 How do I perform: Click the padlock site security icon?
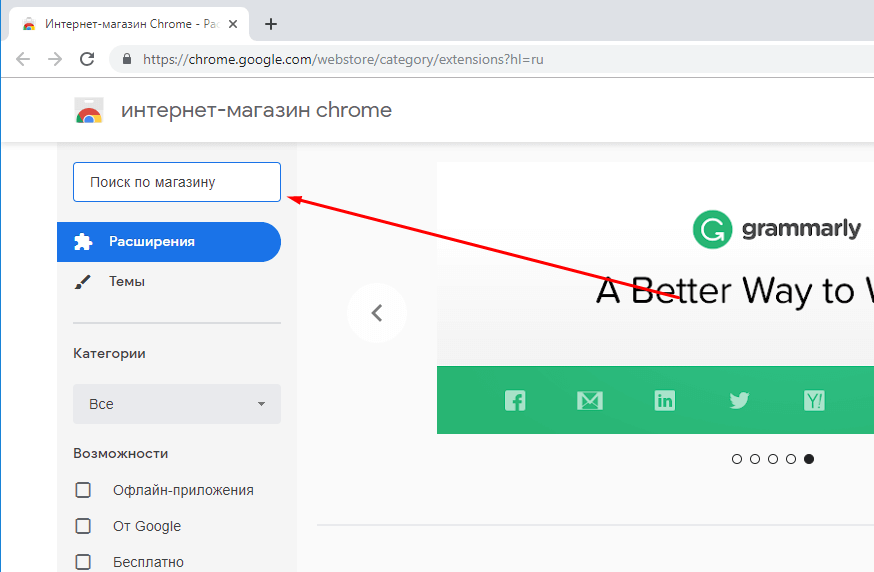pyautogui.click(x=127, y=59)
